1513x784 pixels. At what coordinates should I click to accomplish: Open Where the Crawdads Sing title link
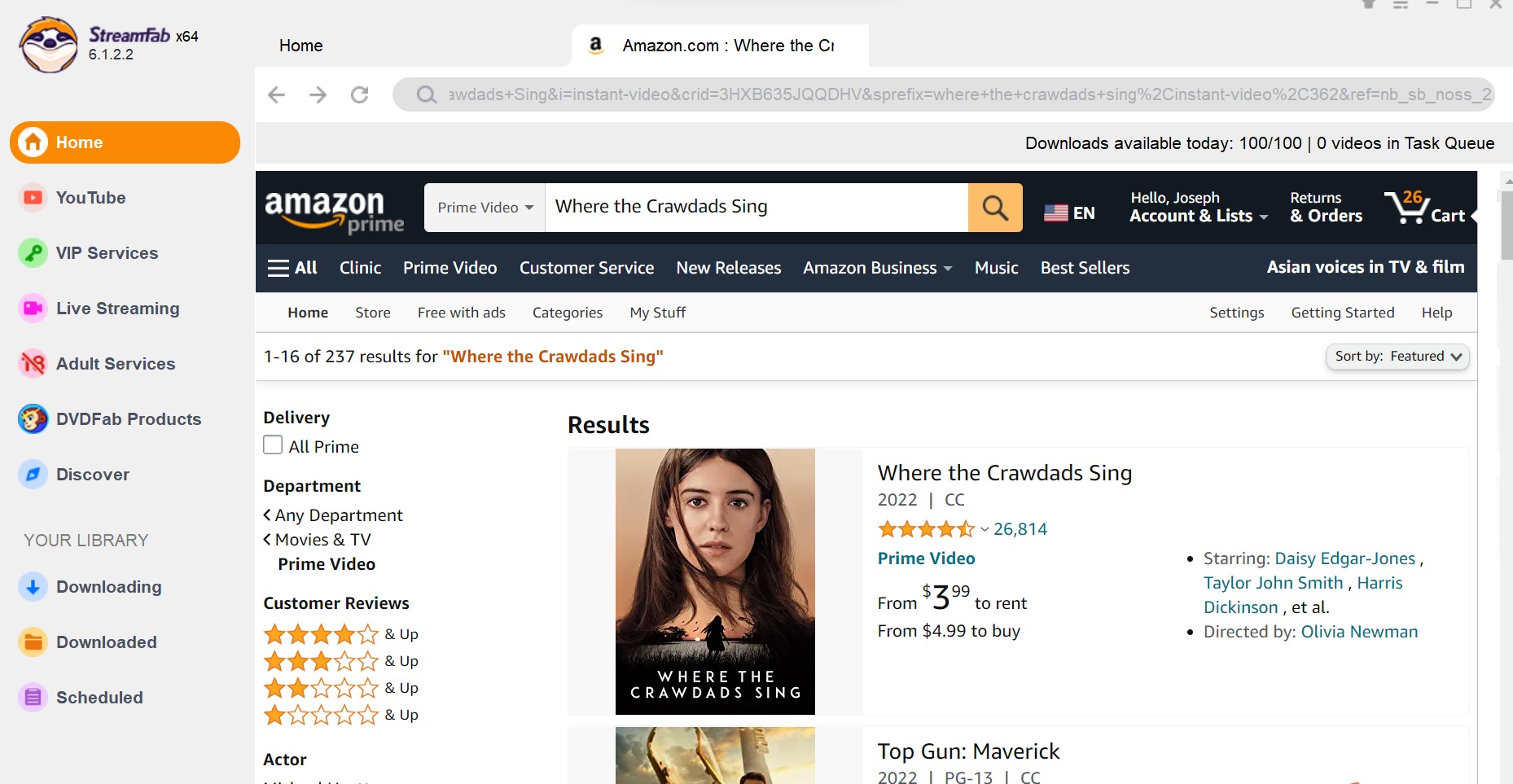1005,473
